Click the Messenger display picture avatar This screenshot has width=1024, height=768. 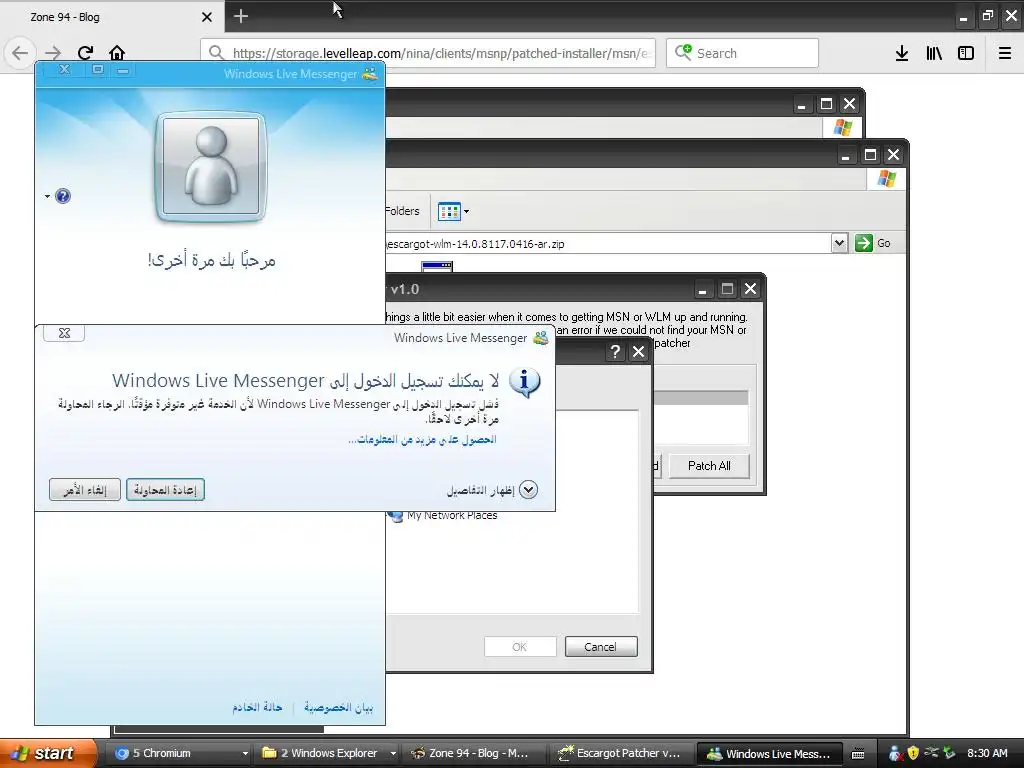pos(211,167)
